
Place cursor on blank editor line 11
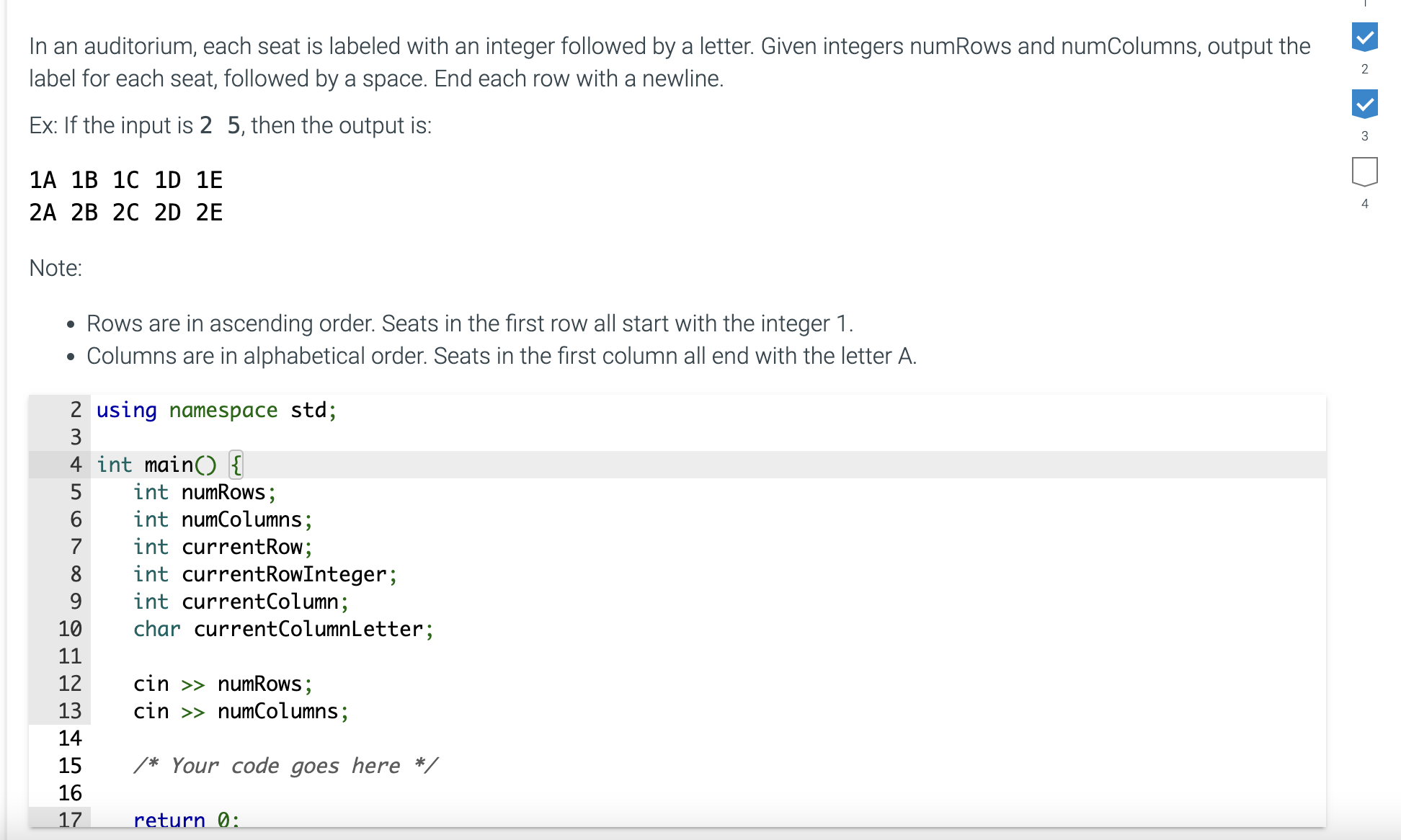(432, 656)
